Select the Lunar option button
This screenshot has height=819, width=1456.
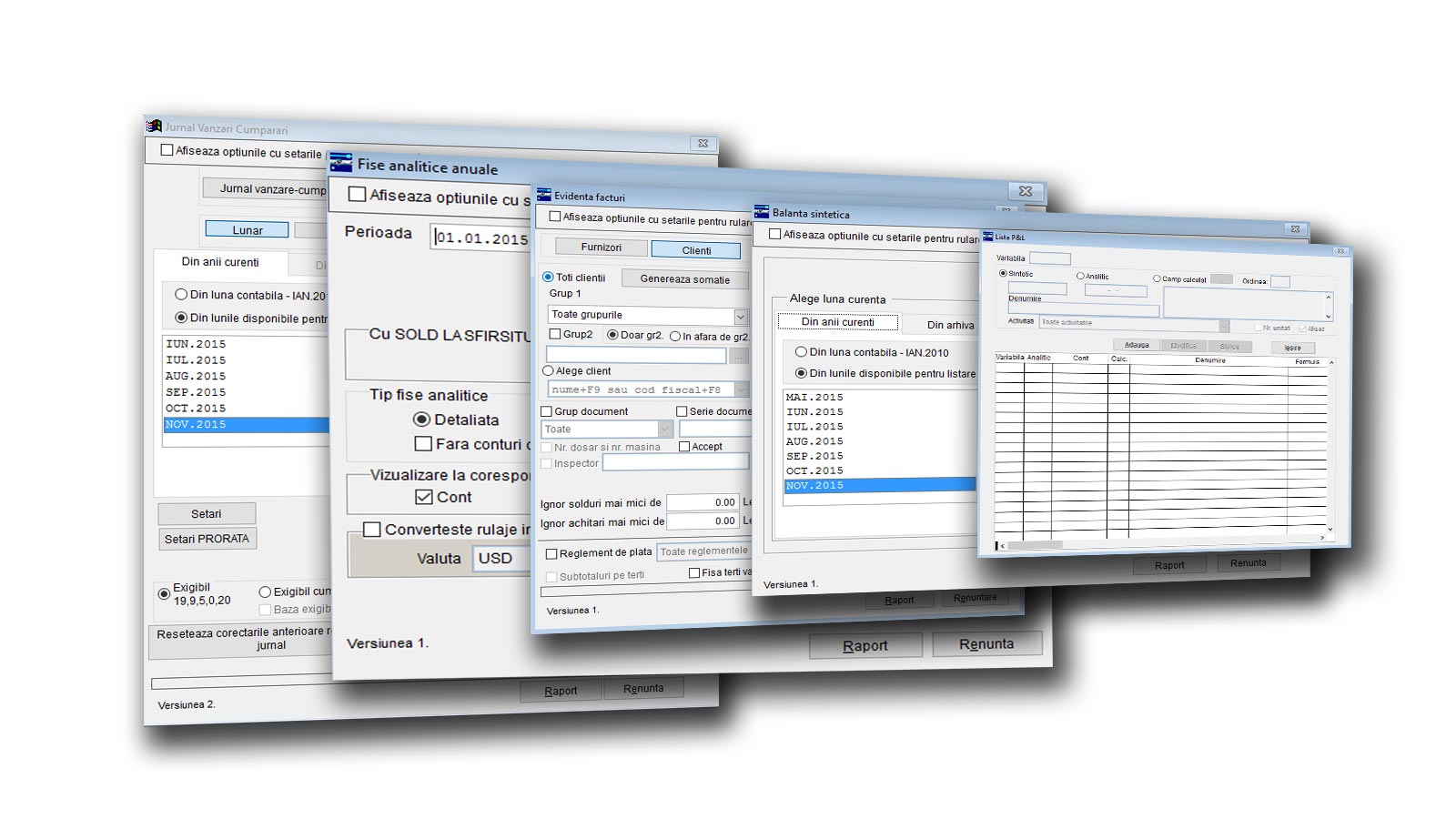point(248,230)
